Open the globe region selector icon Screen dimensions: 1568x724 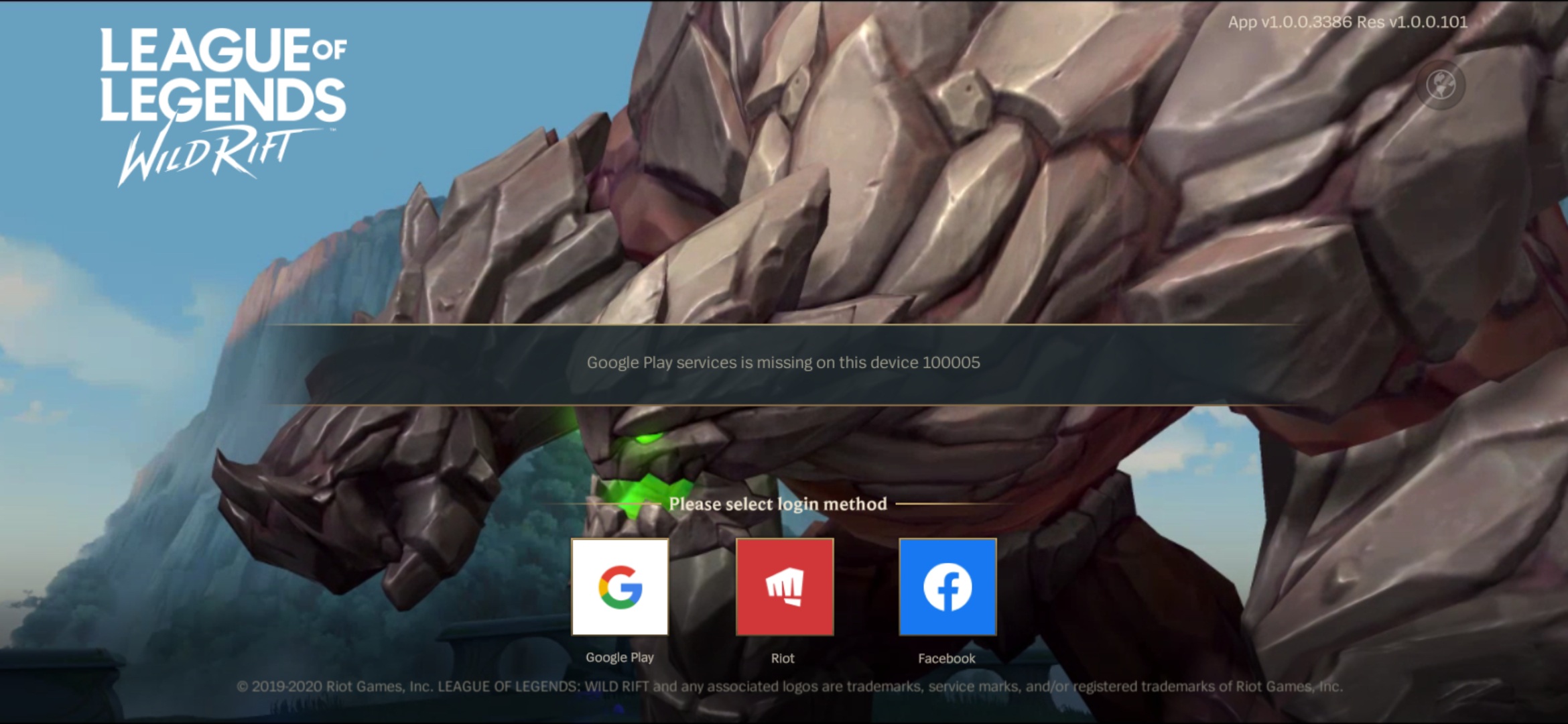click(x=1441, y=85)
